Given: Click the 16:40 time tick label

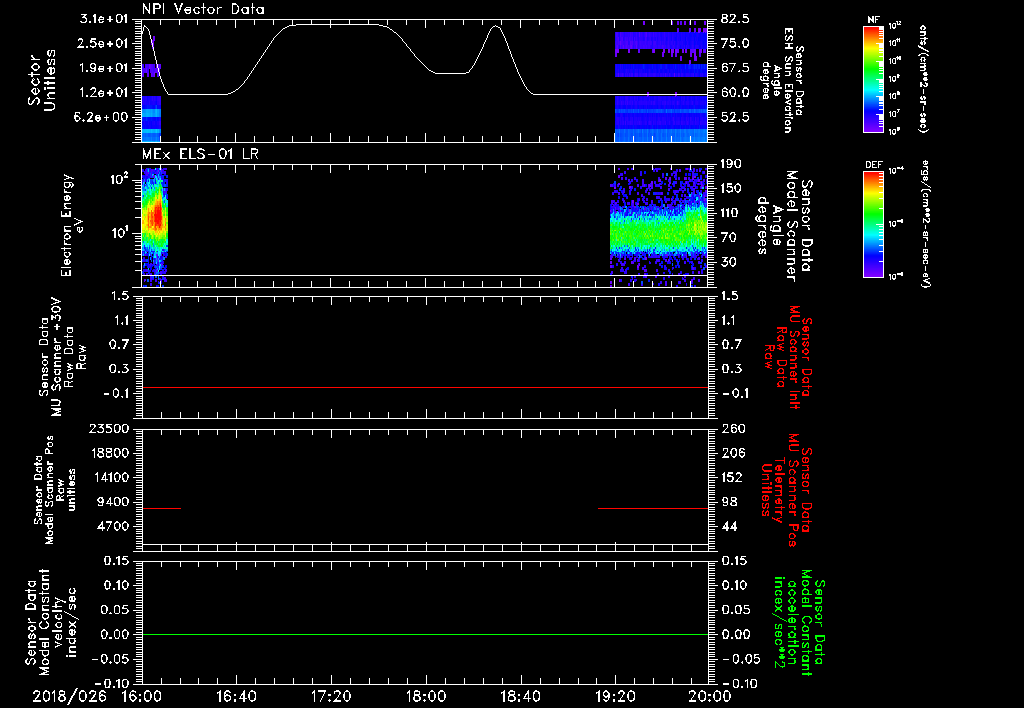Looking at the screenshot, I should (236, 696).
